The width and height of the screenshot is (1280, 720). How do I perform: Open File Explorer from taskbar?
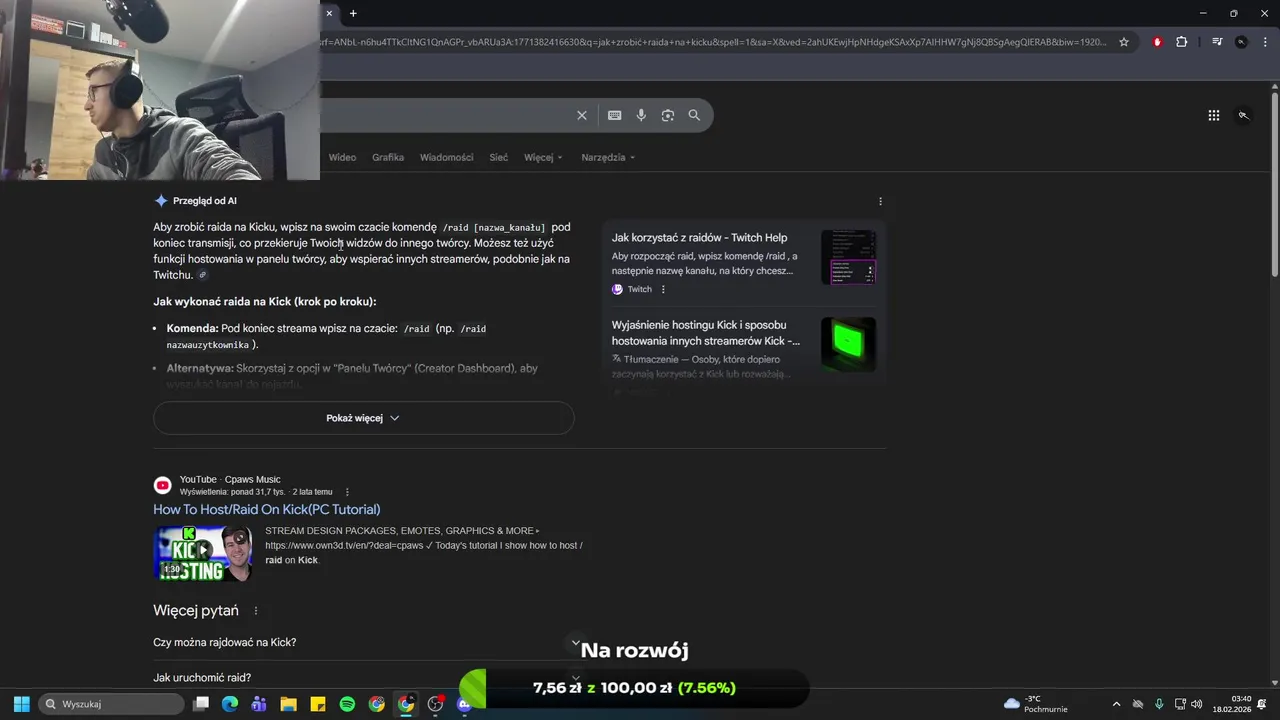tap(288, 704)
